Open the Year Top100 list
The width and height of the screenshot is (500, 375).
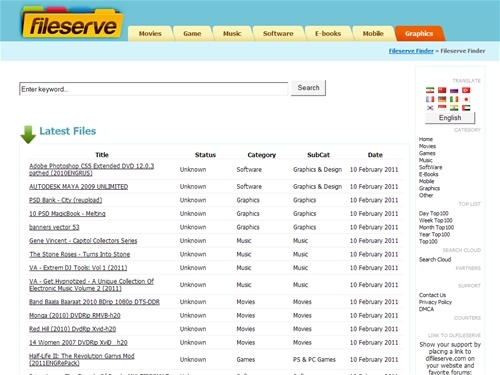[434, 234]
